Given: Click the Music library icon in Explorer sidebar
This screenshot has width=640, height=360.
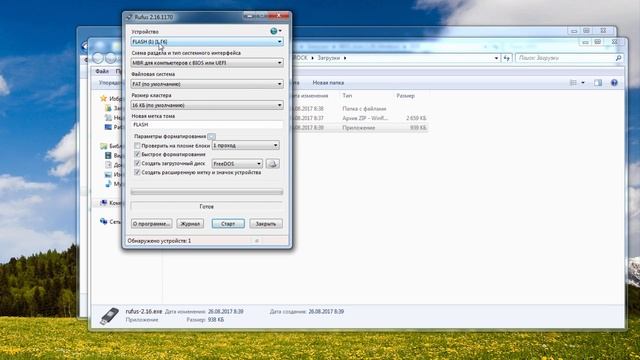Looking at the screenshot, I should [108, 184].
